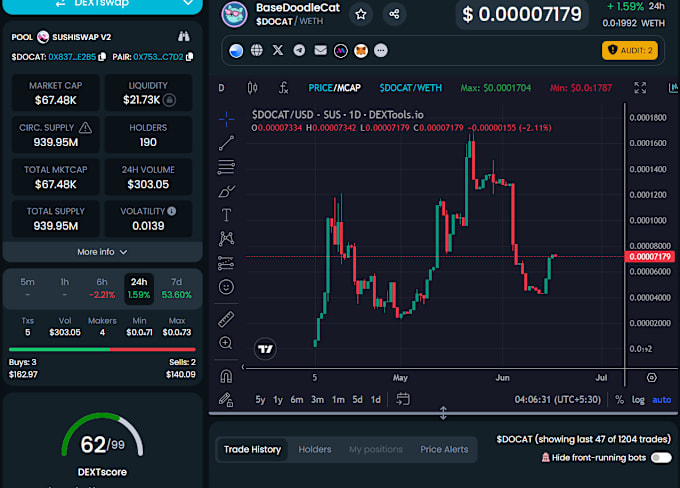Click the go to date calendar icon
Viewport: 680px width, 488px height.
[x=403, y=399]
